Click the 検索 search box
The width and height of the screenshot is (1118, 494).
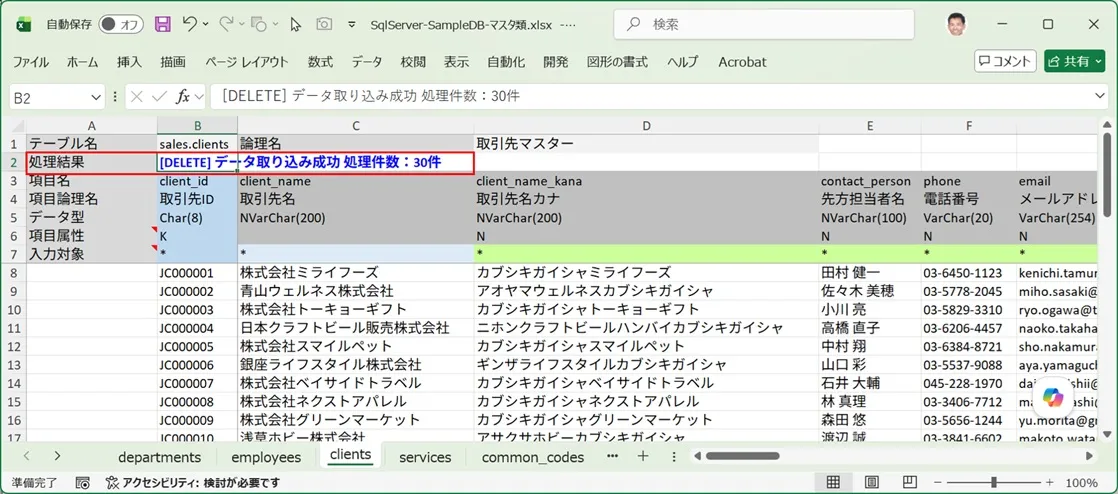coord(764,24)
